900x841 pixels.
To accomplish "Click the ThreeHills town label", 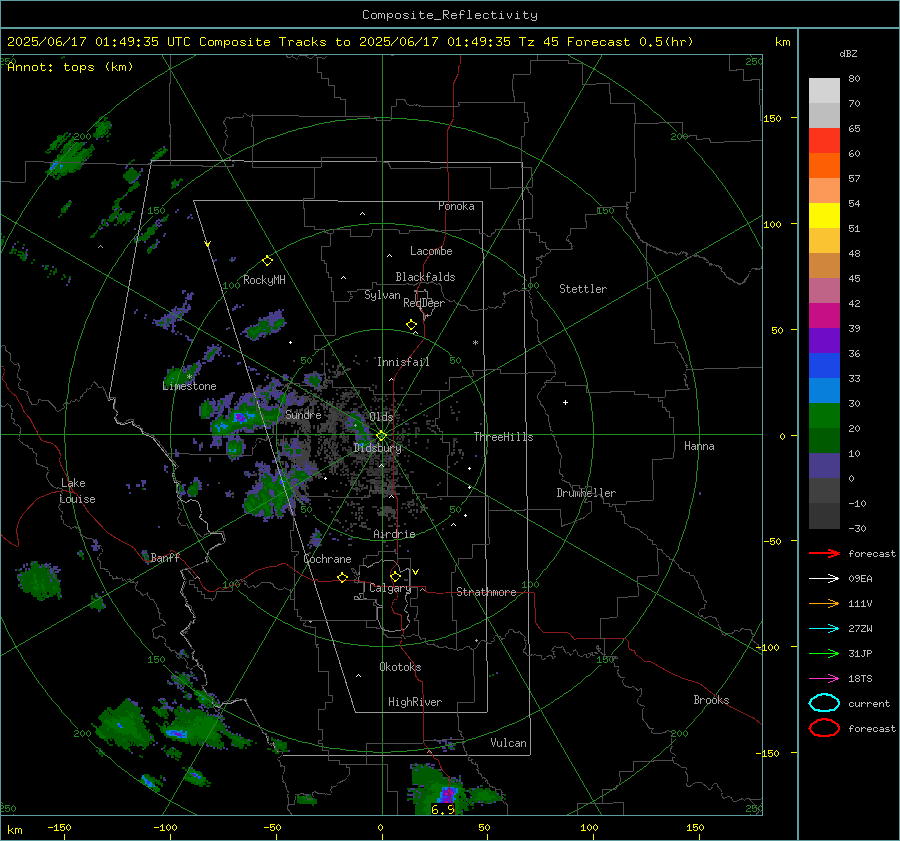I will pyautogui.click(x=503, y=437).
